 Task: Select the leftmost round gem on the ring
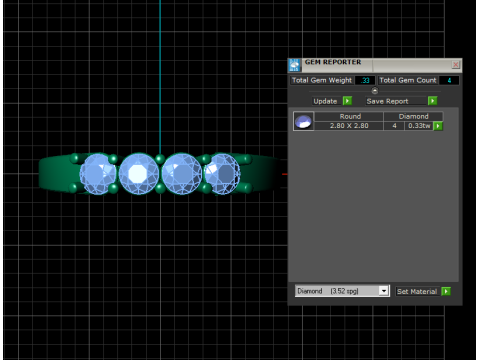98,174
